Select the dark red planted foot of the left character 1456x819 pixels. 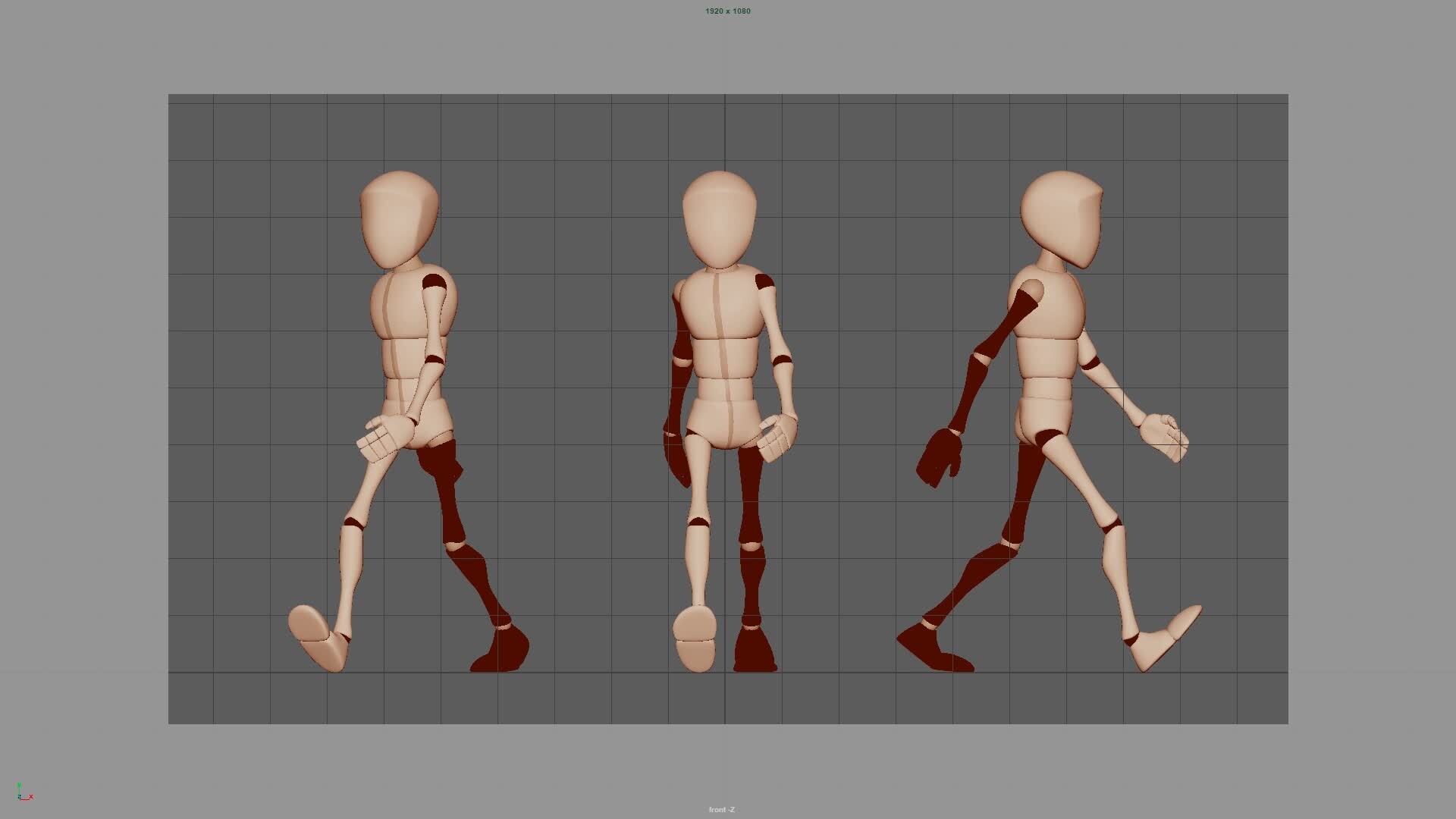click(x=500, y=649)
